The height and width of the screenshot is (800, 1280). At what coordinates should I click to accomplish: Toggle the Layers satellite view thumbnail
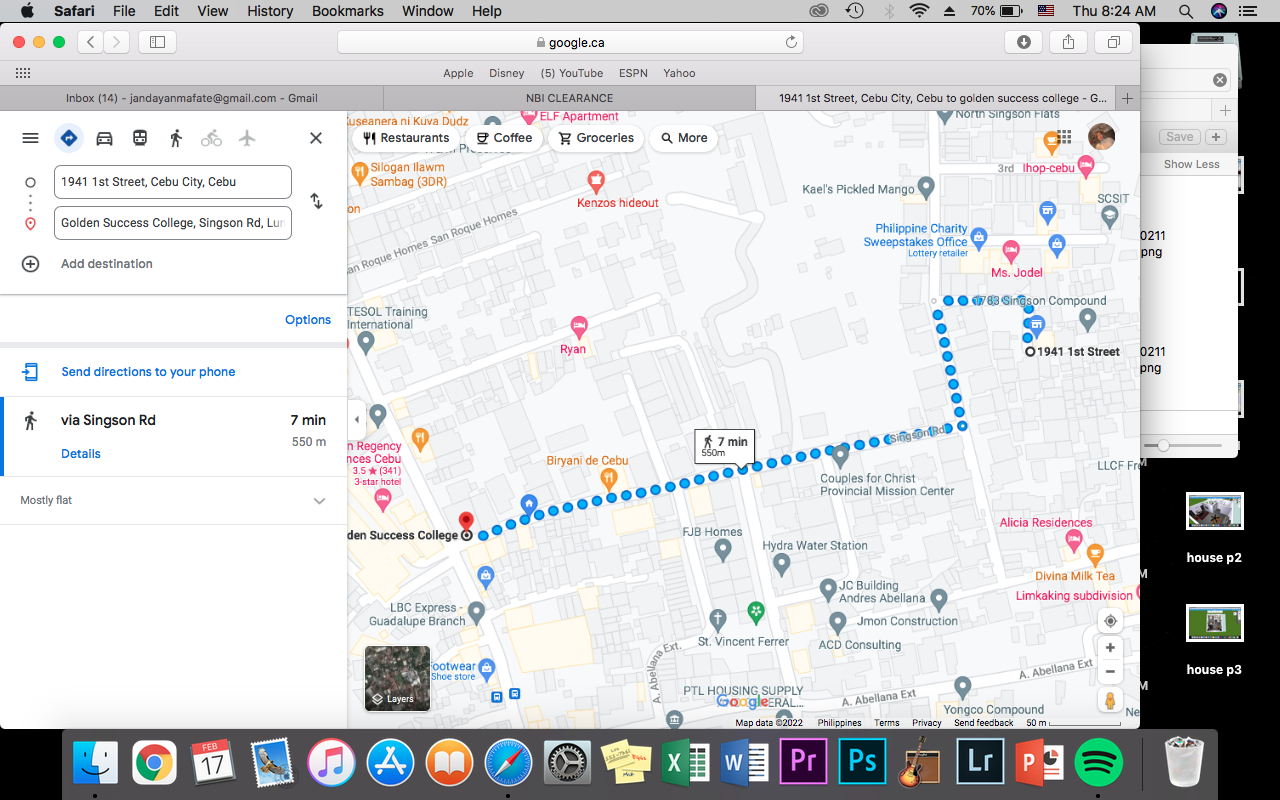pos(397,678)
